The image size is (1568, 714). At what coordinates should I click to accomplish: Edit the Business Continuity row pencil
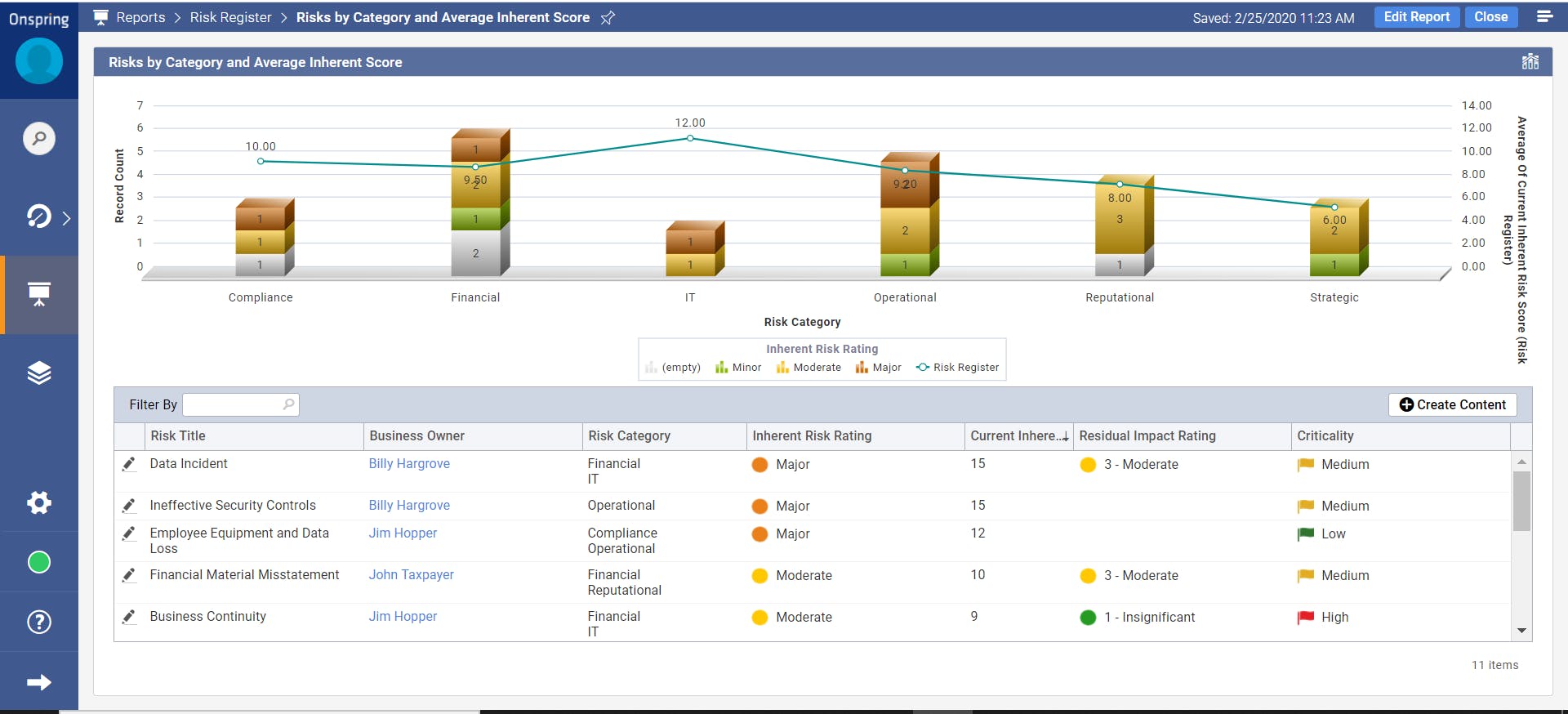(128, 617)
